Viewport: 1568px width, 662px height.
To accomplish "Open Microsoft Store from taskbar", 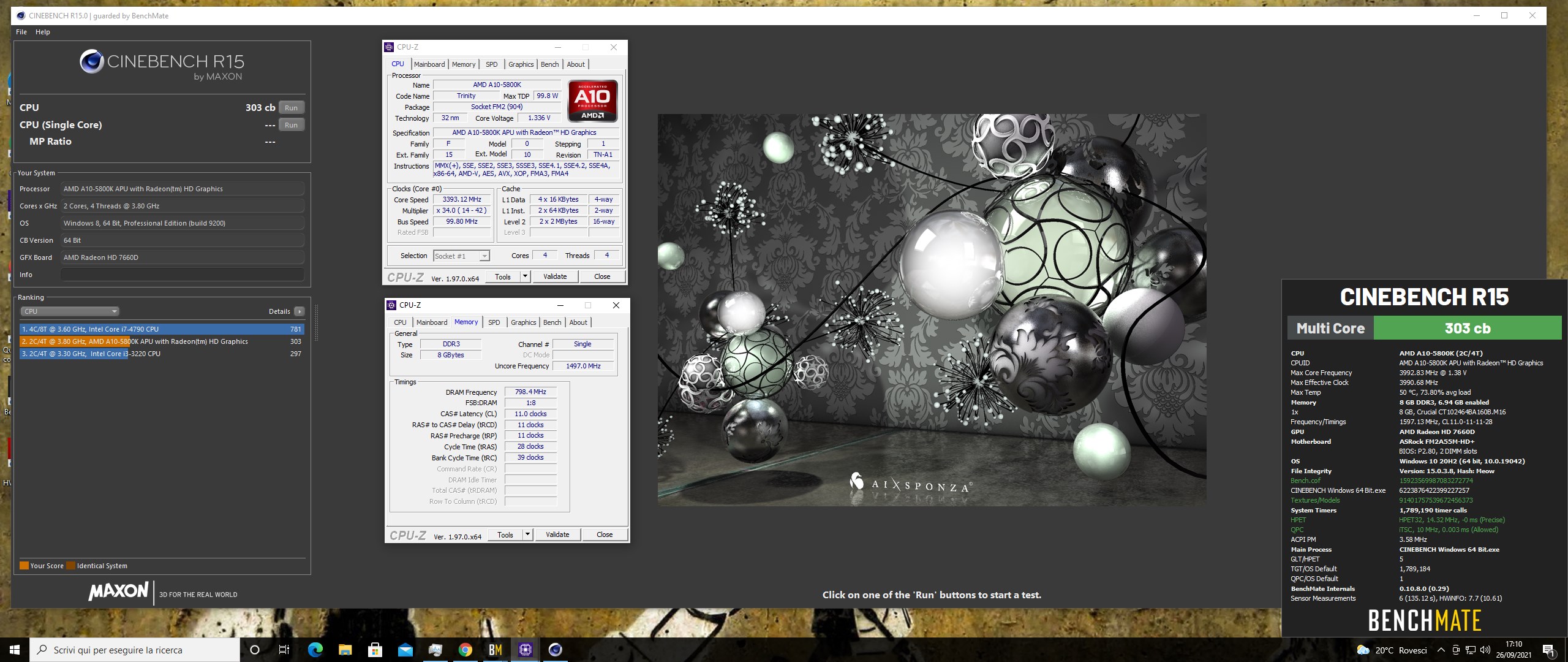I will coord(375,650).
